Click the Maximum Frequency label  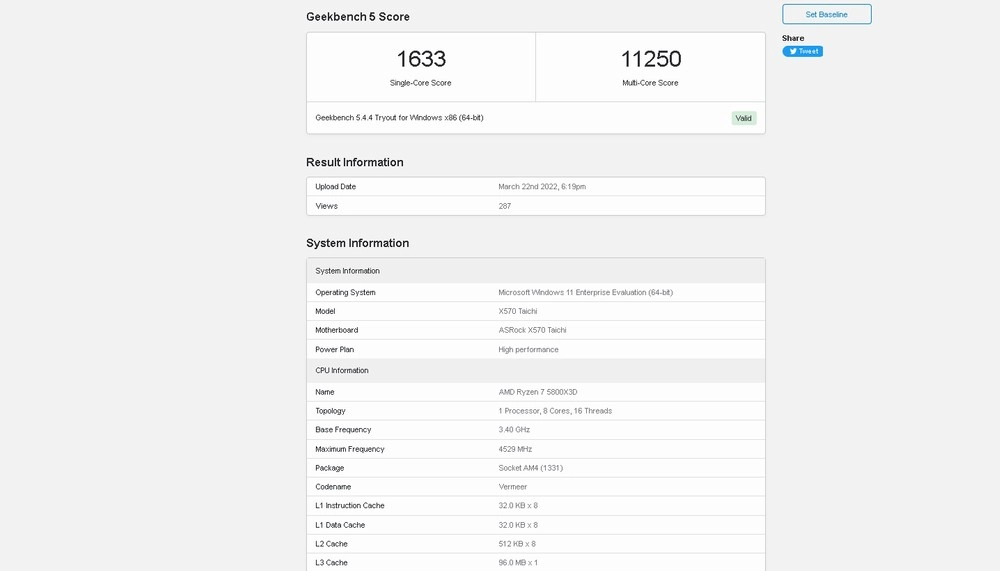pos(349,449)
